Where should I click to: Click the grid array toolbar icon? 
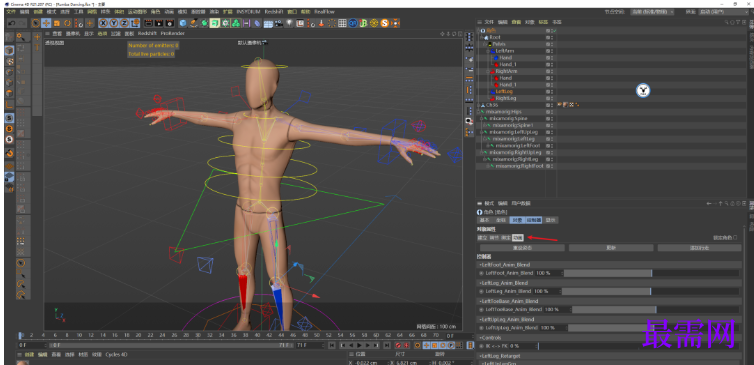point(342,23)
